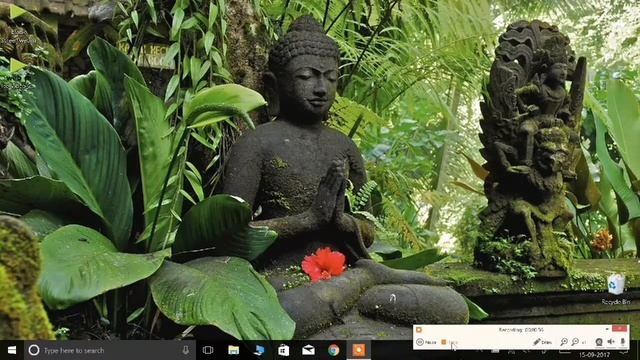Toggle system audio speaker in recorder
Screen dimensions: 640x360
tap(611, 342)
